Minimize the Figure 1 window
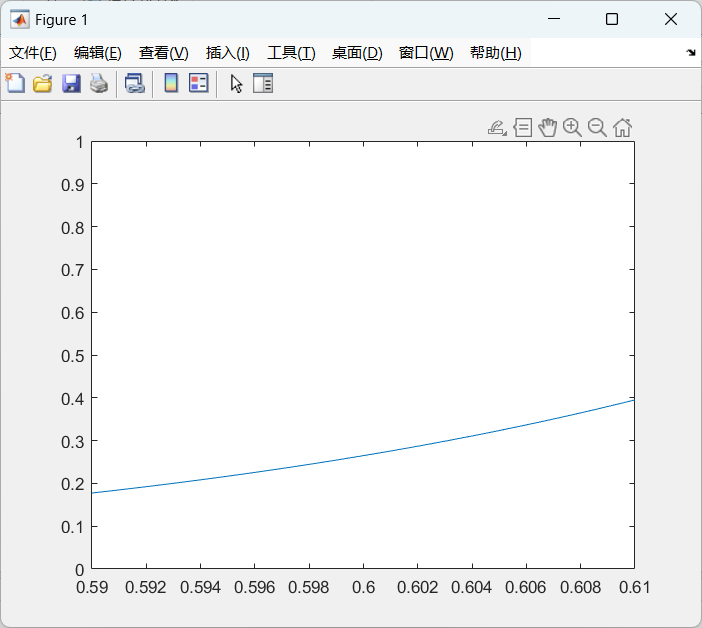The image size is (702, 628). click(x=554, y=19)
